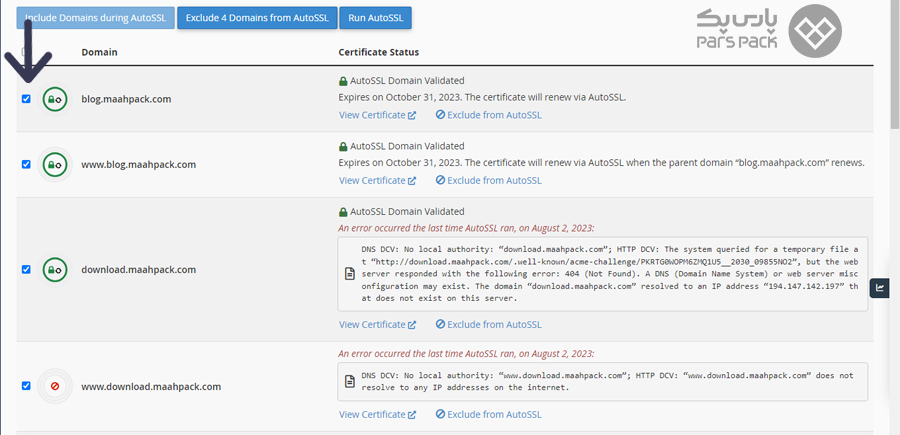Open View Certificate for www.blog.maahpack.com
Viewport: 900px width, 435px height.
(x=377, y=180)
